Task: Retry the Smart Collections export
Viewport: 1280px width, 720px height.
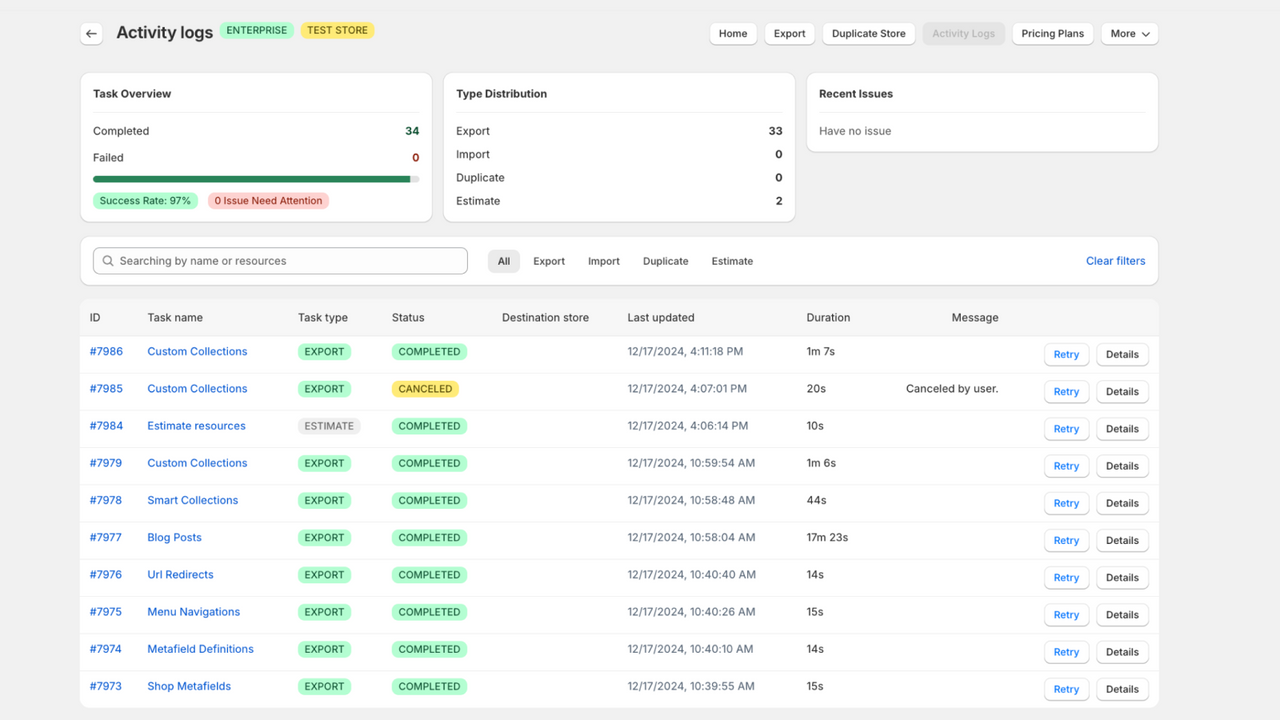Action: [1066, 503]
